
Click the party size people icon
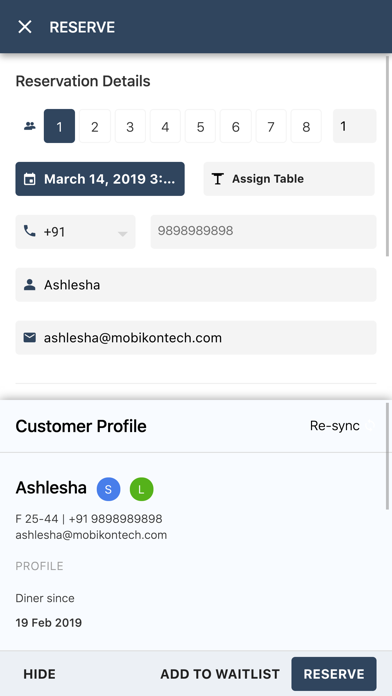30,126
